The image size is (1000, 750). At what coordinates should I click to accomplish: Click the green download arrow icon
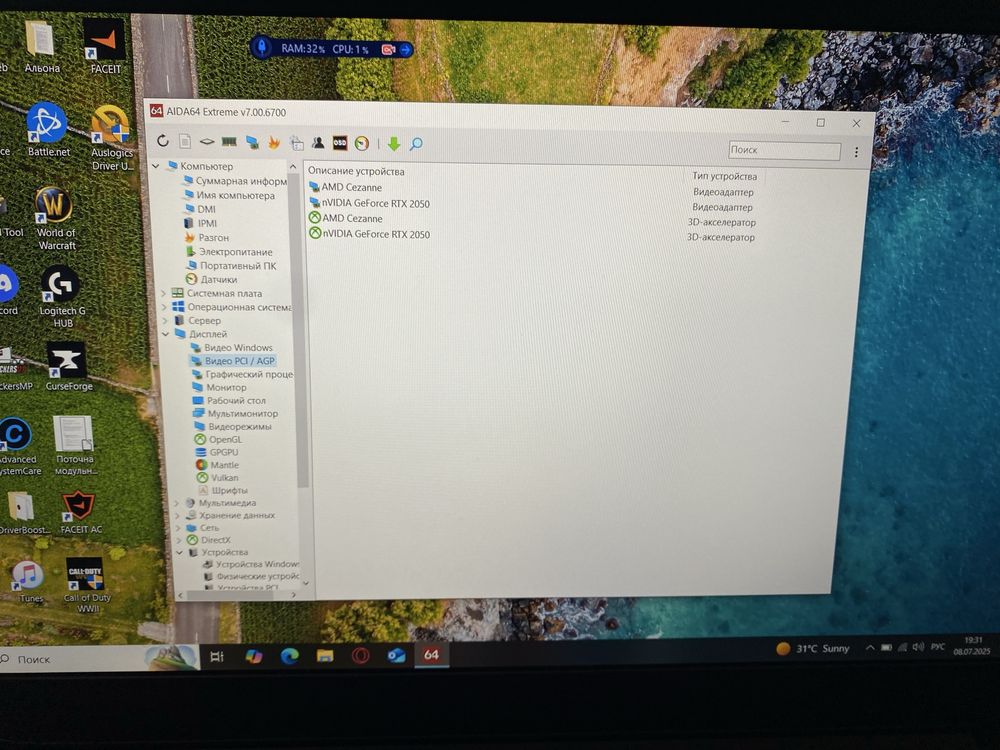point(393,144)
